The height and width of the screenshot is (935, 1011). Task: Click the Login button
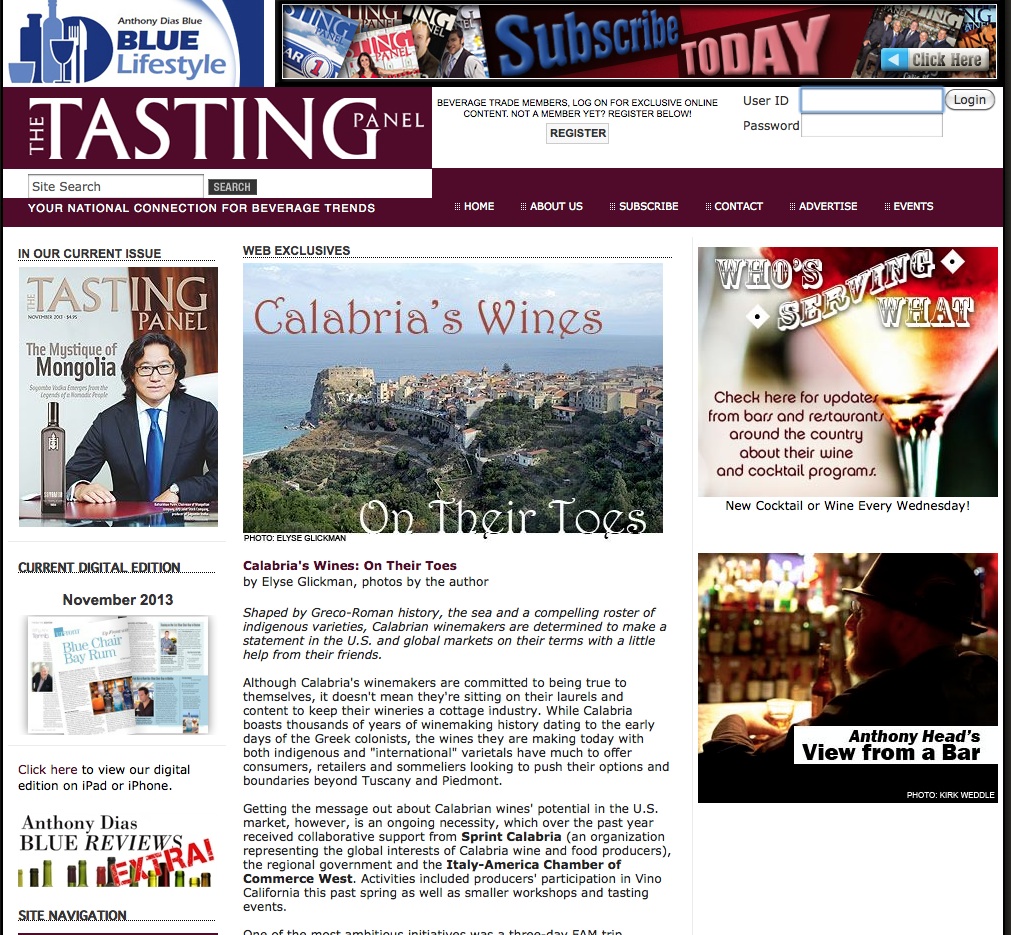click(970, 100)
